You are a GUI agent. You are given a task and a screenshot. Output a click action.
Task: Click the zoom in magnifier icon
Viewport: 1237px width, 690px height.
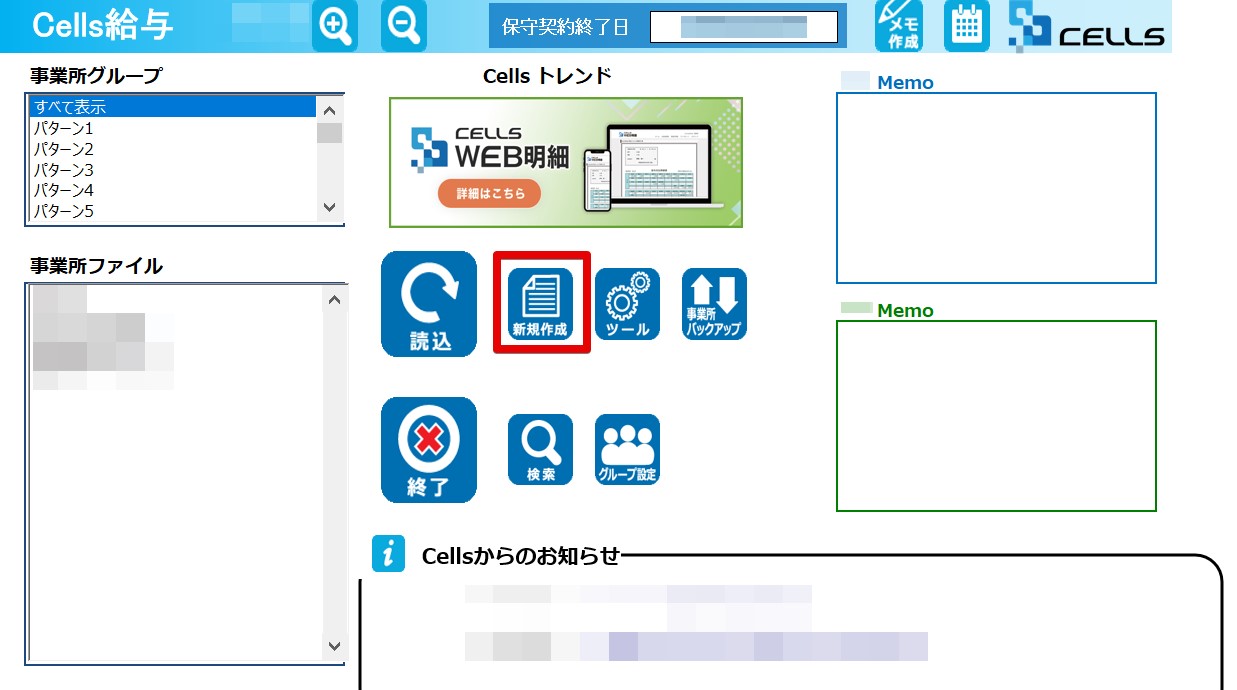[x=335, y=26]
